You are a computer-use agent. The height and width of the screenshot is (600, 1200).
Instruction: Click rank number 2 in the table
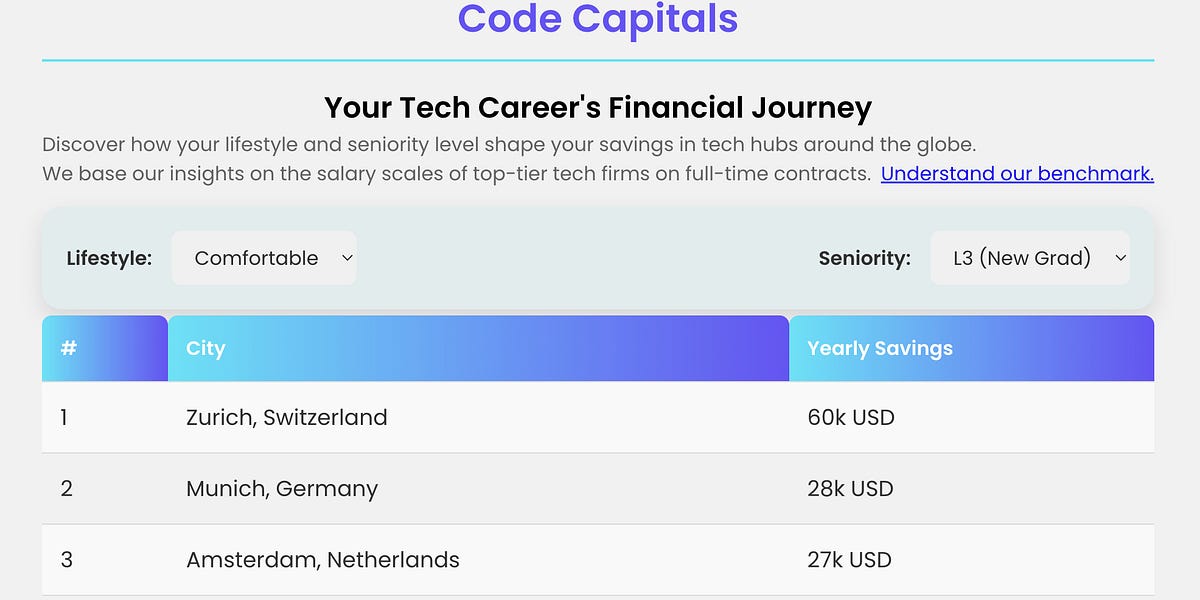64,489
